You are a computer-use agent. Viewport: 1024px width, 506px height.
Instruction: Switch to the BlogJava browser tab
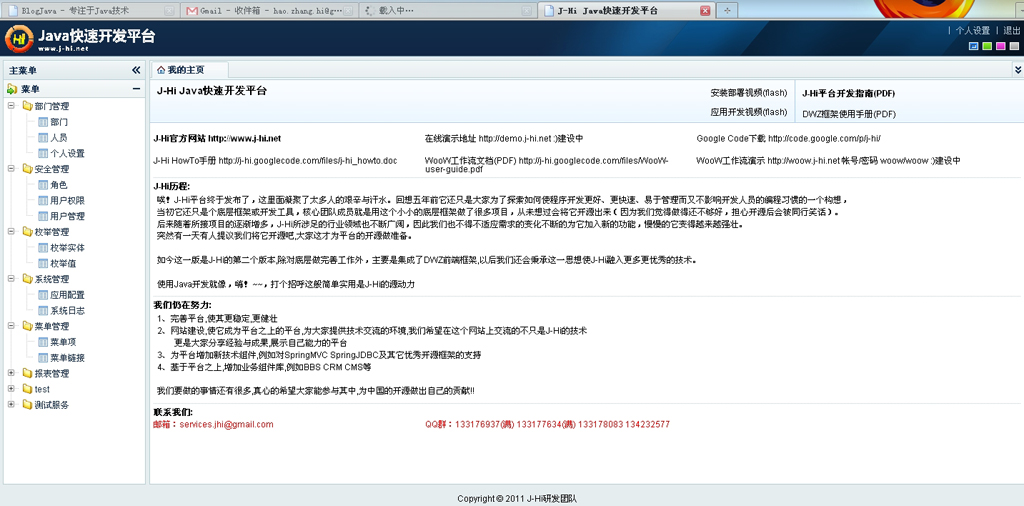coord(90,10)
